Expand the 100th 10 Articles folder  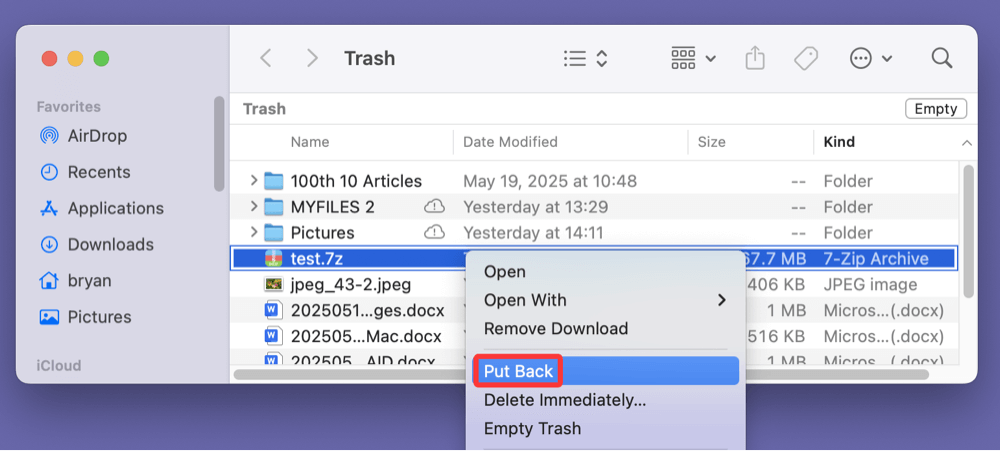pos(254,181)
